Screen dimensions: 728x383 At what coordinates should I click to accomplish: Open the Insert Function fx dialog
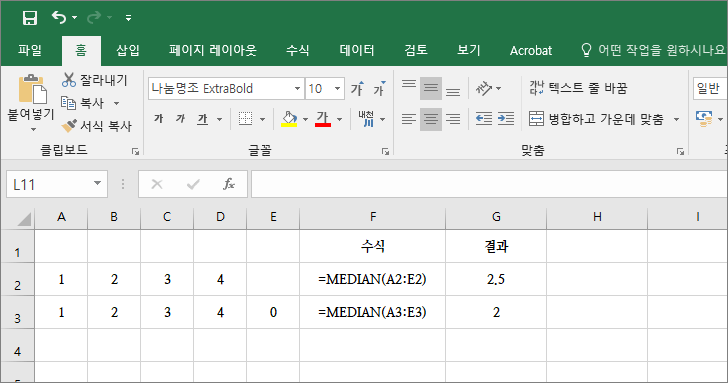[228, 184]
